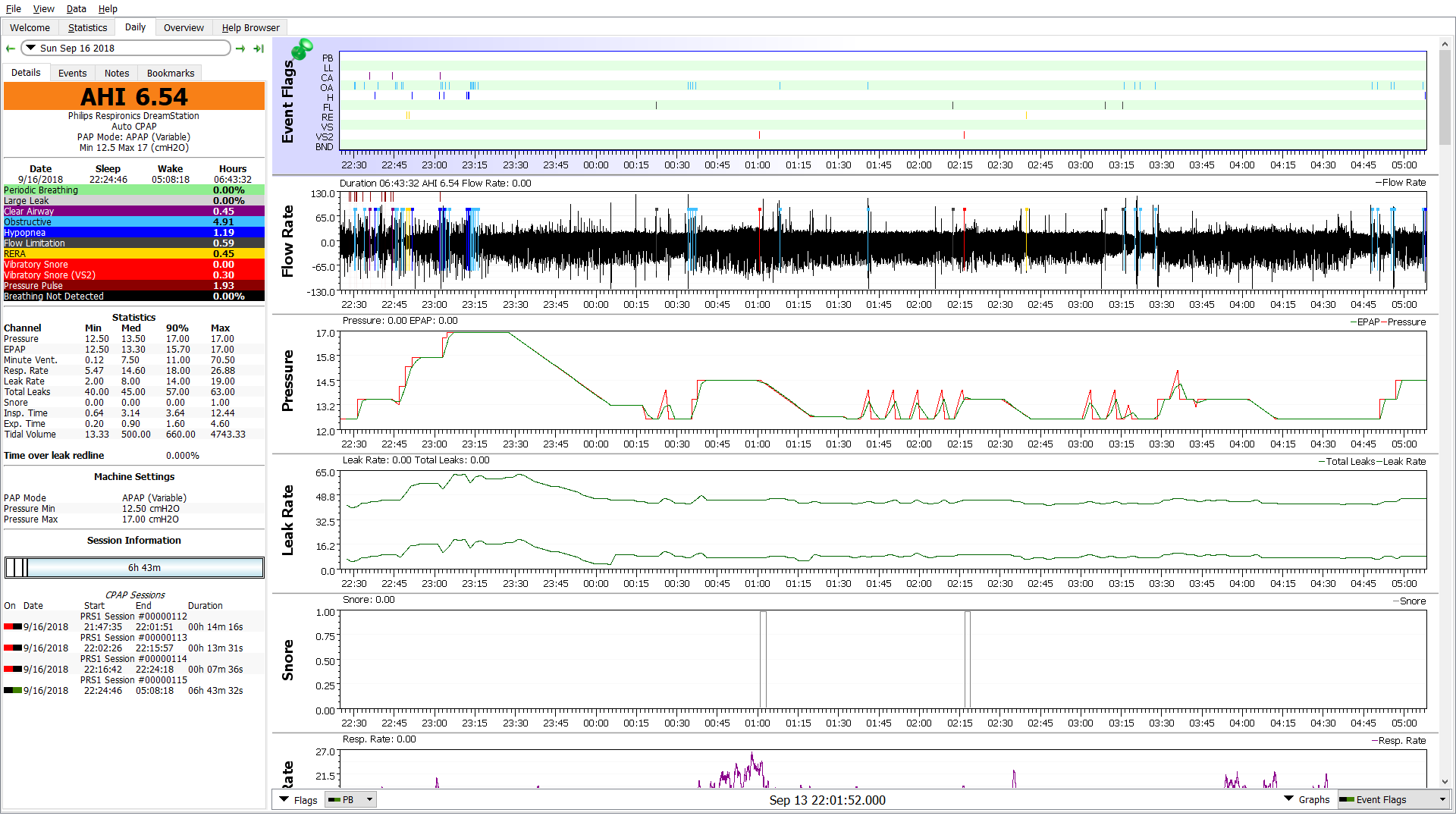1456x819 pixels.
Task: Switch to the Welcome tab
Action: point(30,27)
